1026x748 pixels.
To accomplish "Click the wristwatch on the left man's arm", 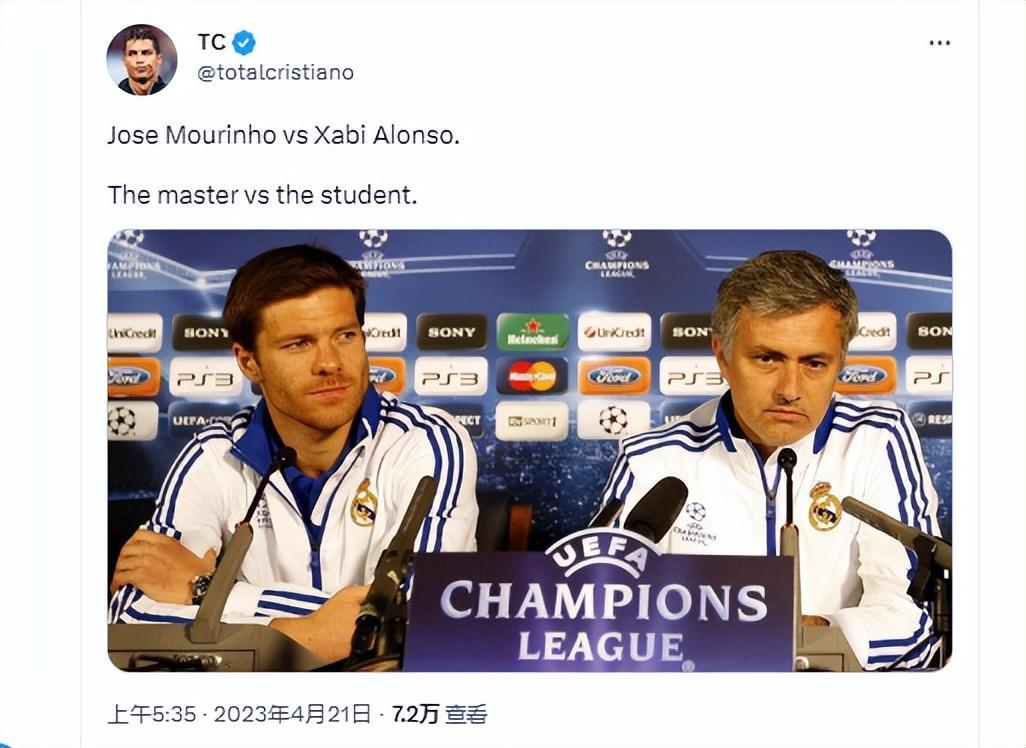I will 202,588.
